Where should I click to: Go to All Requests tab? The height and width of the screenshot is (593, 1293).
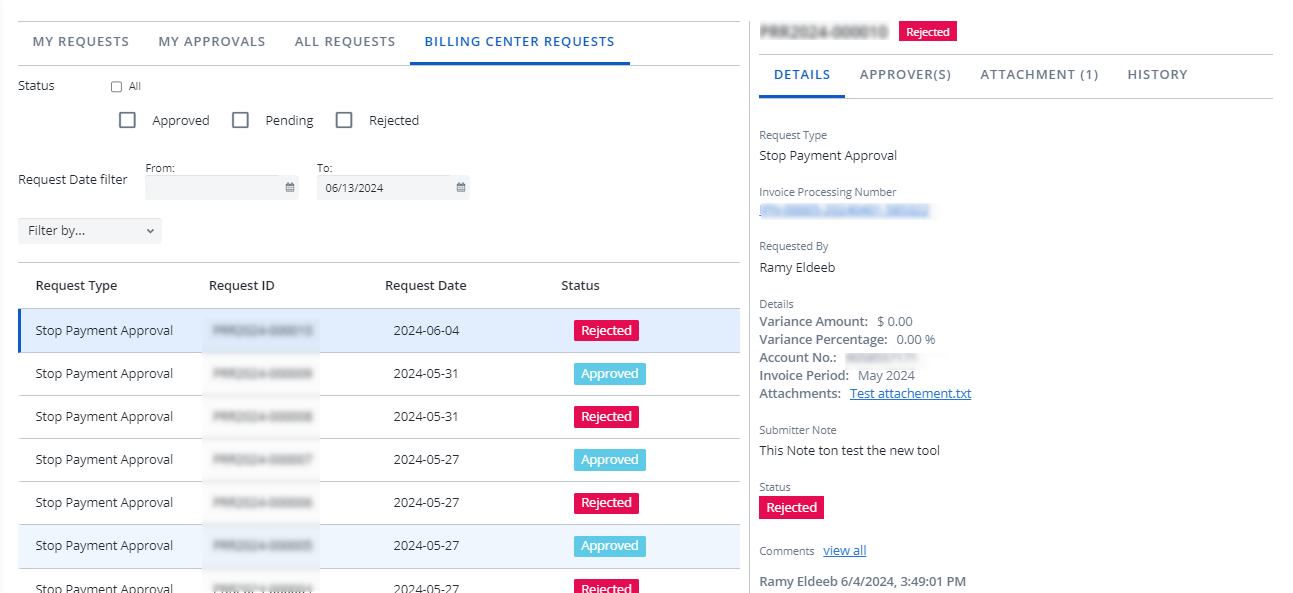click(x=345, y=42)
